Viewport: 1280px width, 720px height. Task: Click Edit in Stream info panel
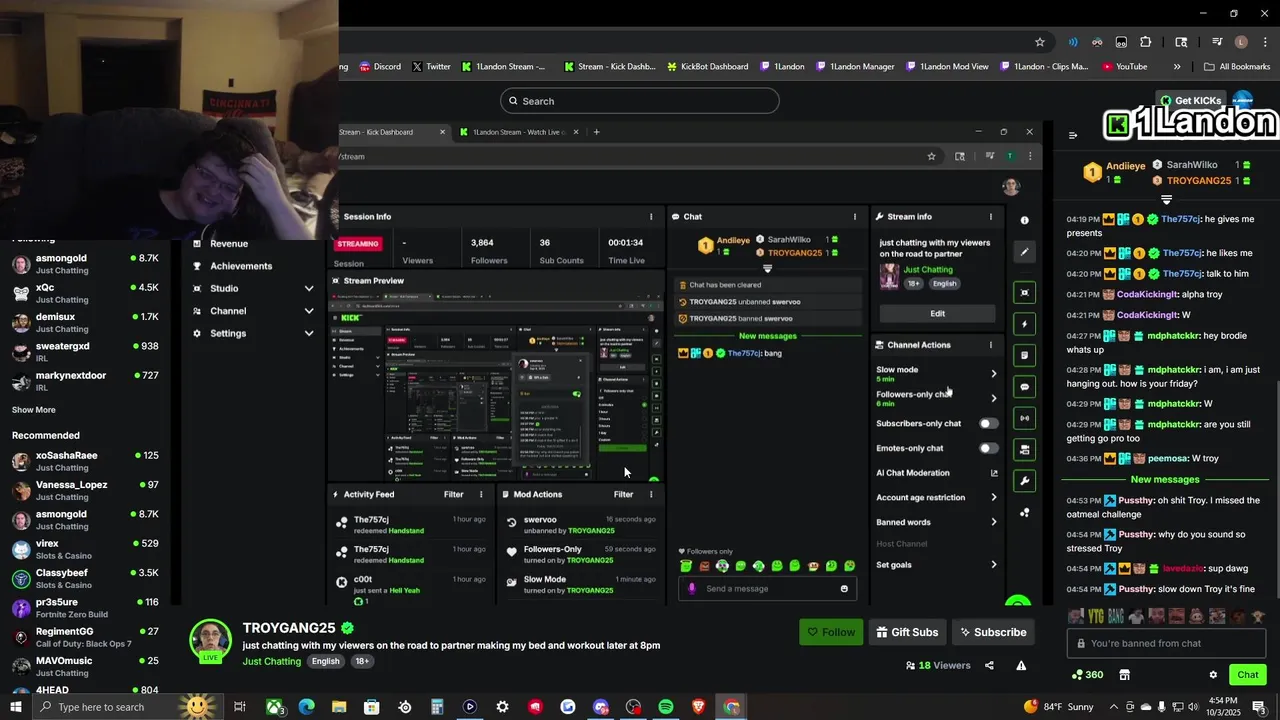click(x=937, y=314)
